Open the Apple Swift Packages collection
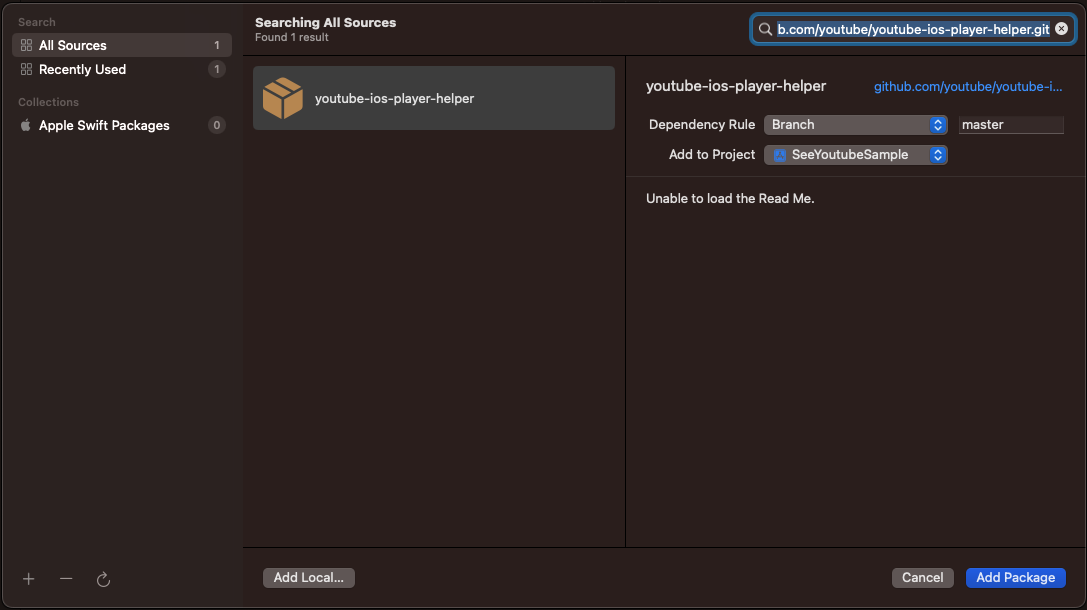 coord(122,125)
